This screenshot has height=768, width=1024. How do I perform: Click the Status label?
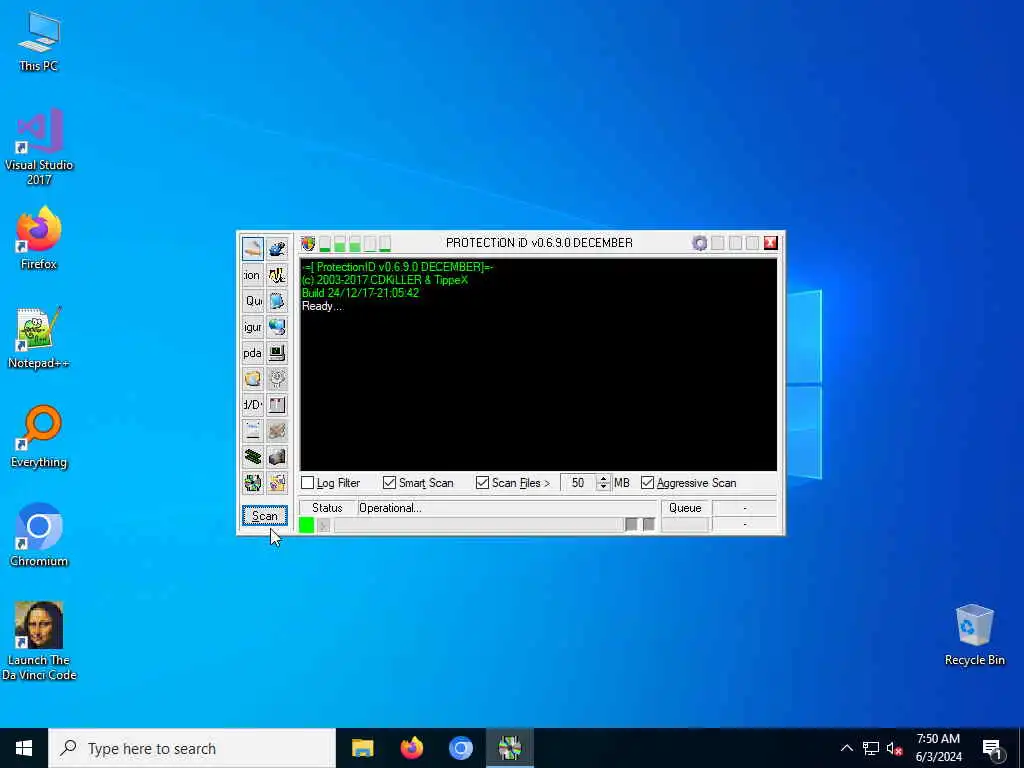click(327, 508)
